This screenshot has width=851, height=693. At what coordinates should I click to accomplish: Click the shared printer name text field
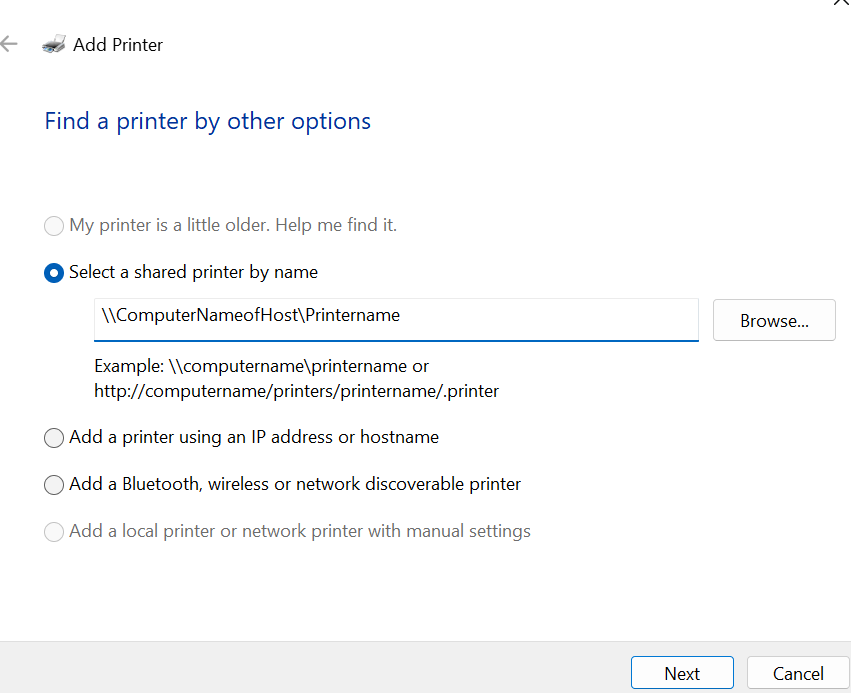396,320
